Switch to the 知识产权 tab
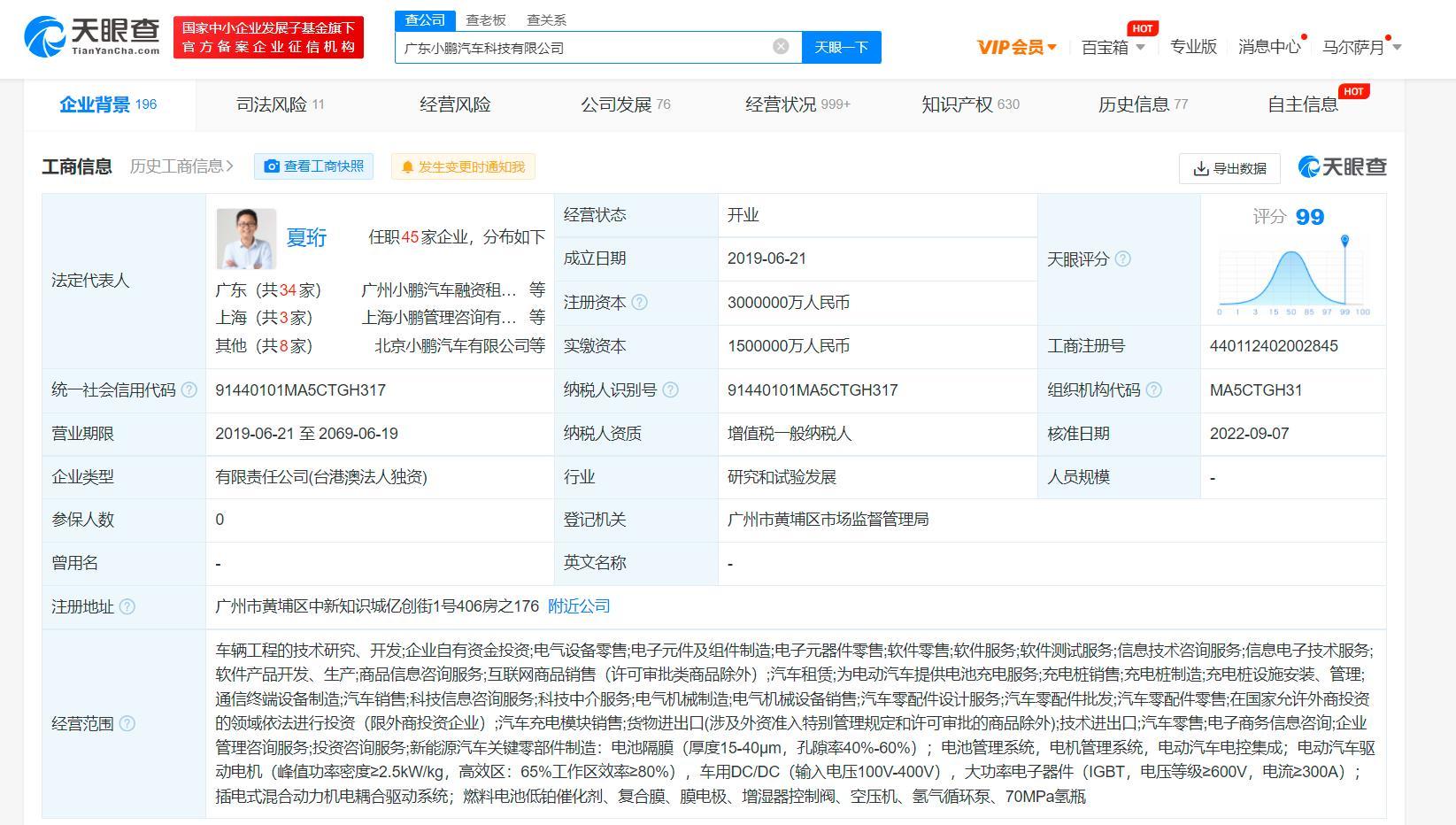The height and width of the screenshot is (825, 1456). pyautogui.click(x=970, y=104)
